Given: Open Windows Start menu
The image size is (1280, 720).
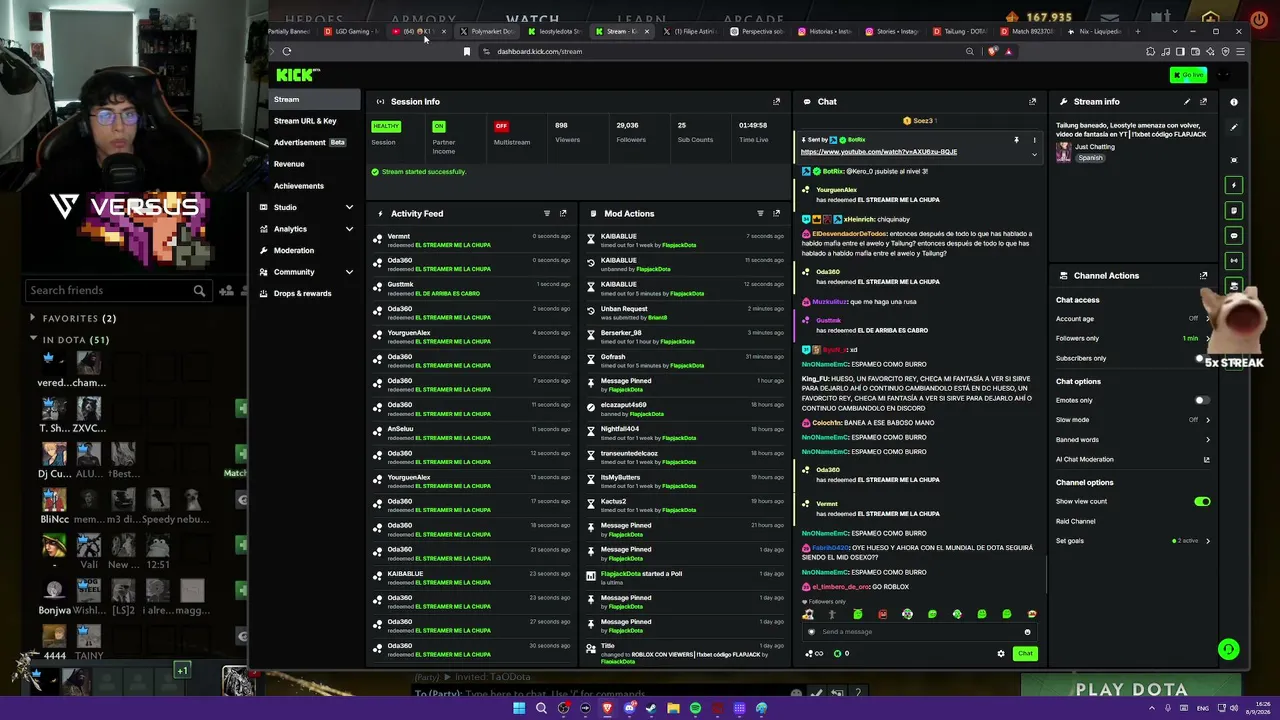Looking at the screenshot, I should click(519, 708).
